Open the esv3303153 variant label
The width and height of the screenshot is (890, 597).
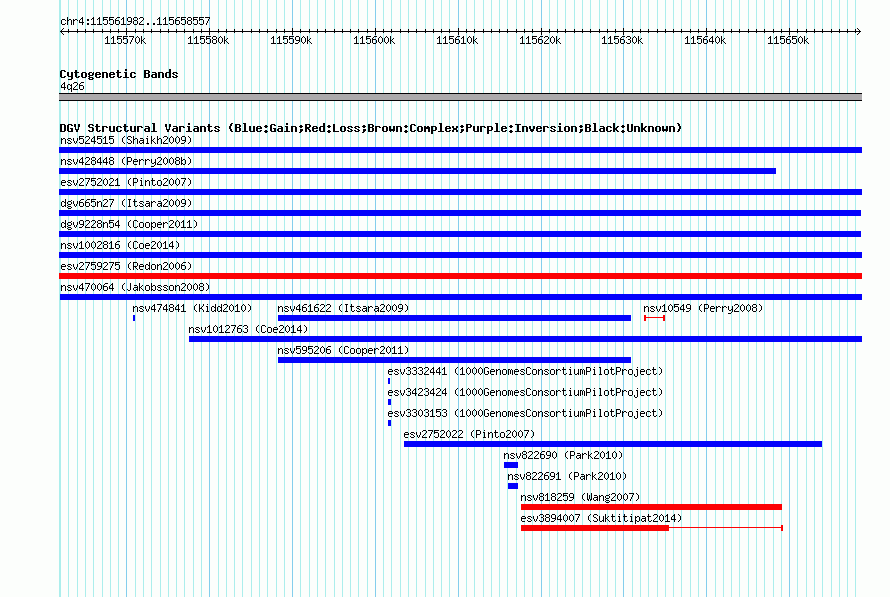coord(525,413)
